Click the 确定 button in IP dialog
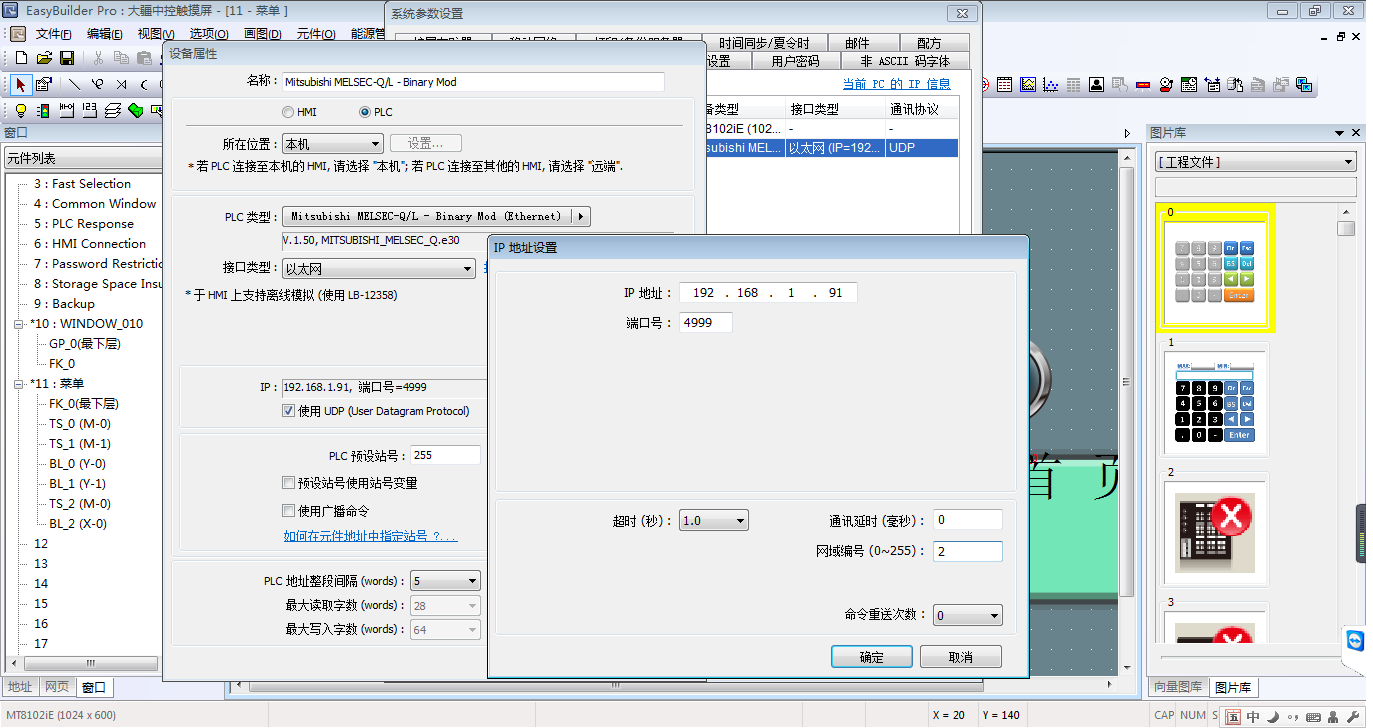1373x728 pixels. [871, 657]
